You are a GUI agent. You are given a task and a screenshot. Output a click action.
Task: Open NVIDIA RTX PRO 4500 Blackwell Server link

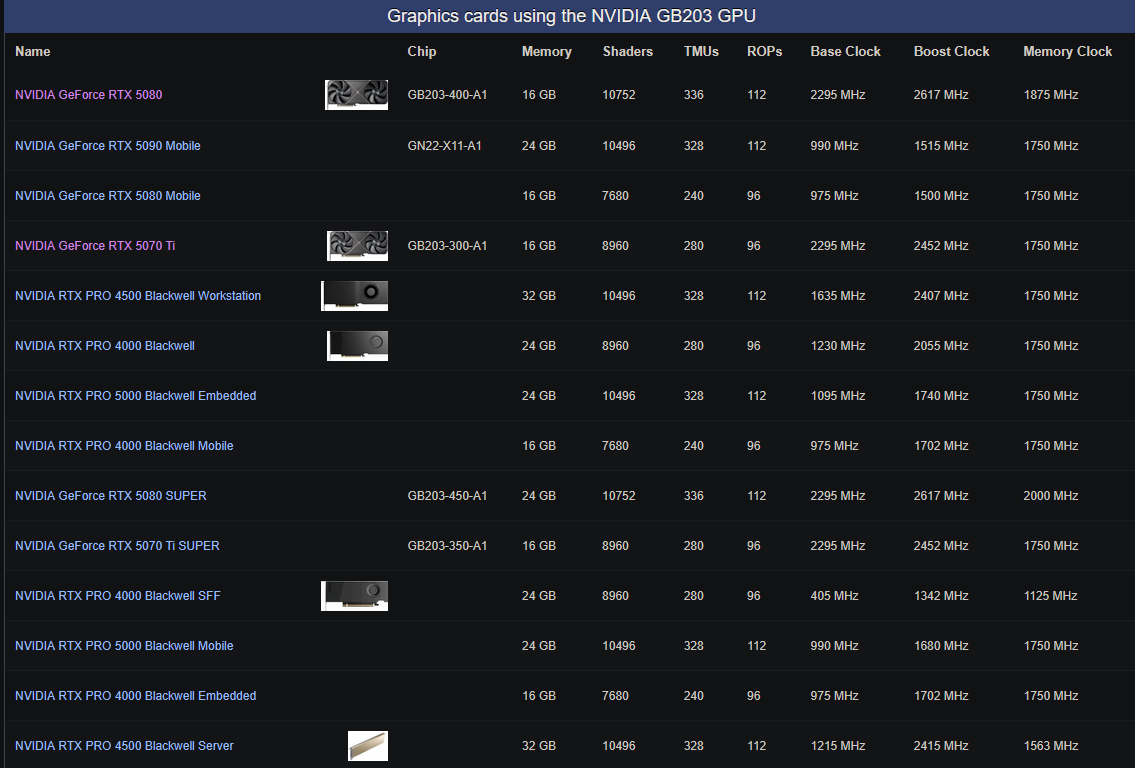(x=124, y=745)
